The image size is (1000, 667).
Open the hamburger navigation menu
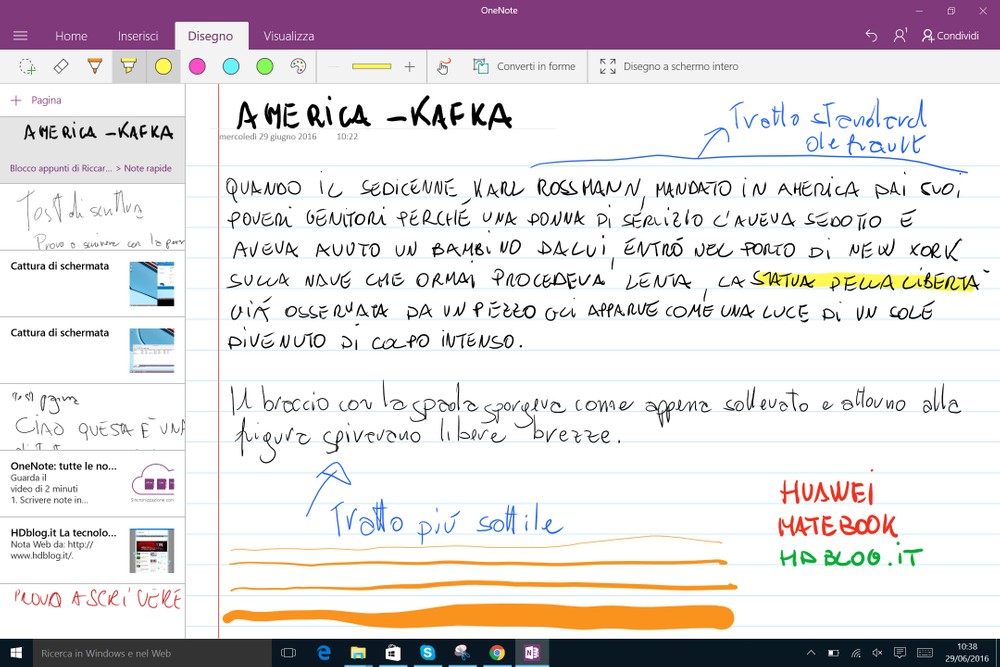[x=20, y=36]
